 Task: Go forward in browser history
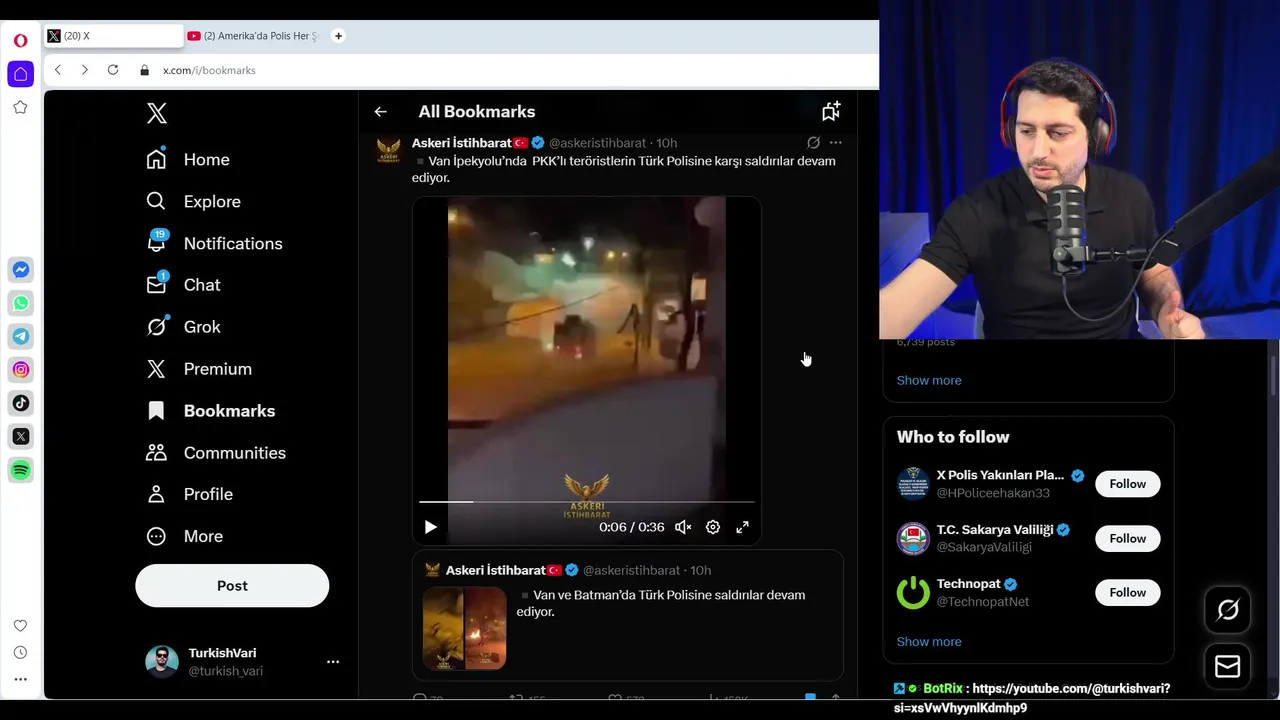(84, 70)
